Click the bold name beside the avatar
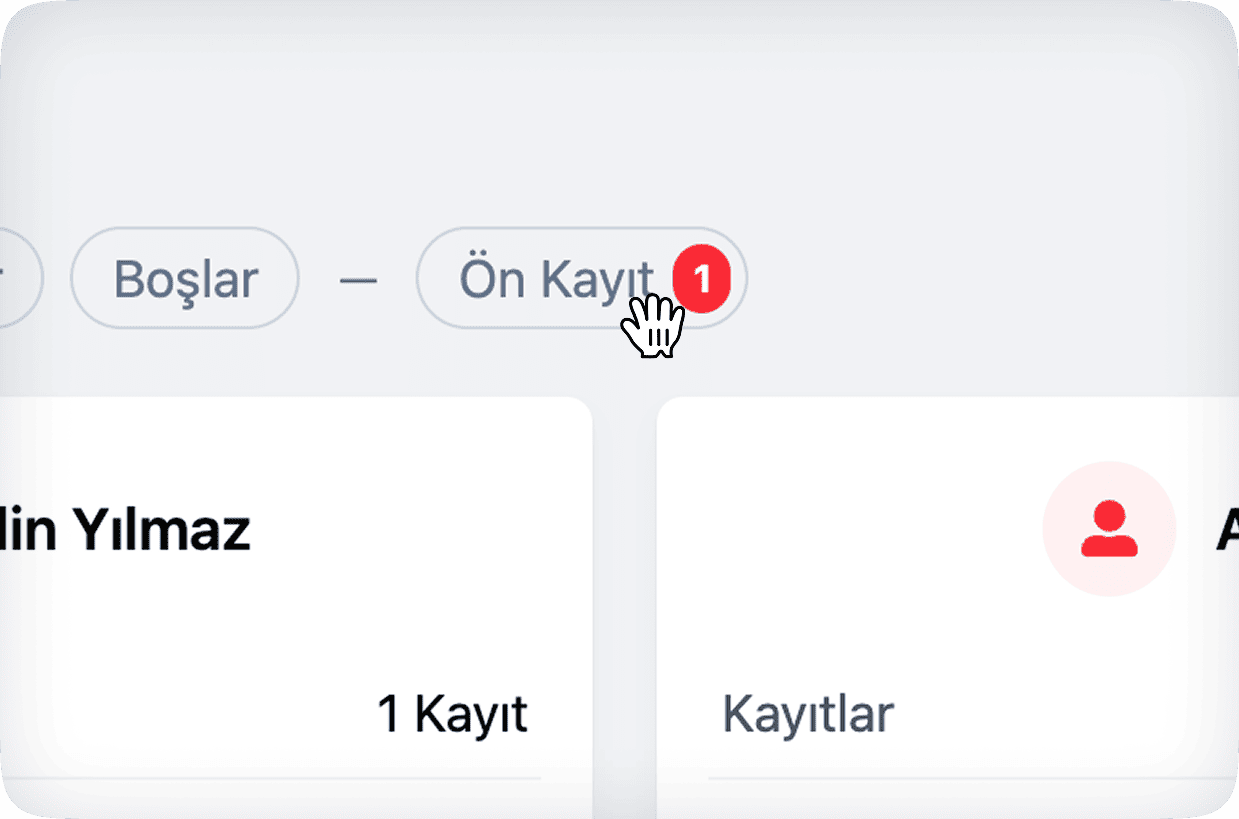 (x=1227, y=530)
